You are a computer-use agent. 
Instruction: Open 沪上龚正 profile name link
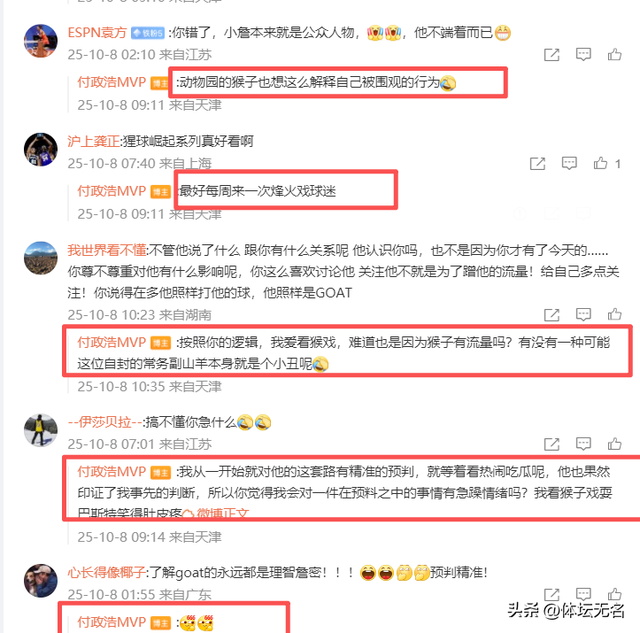93,141
